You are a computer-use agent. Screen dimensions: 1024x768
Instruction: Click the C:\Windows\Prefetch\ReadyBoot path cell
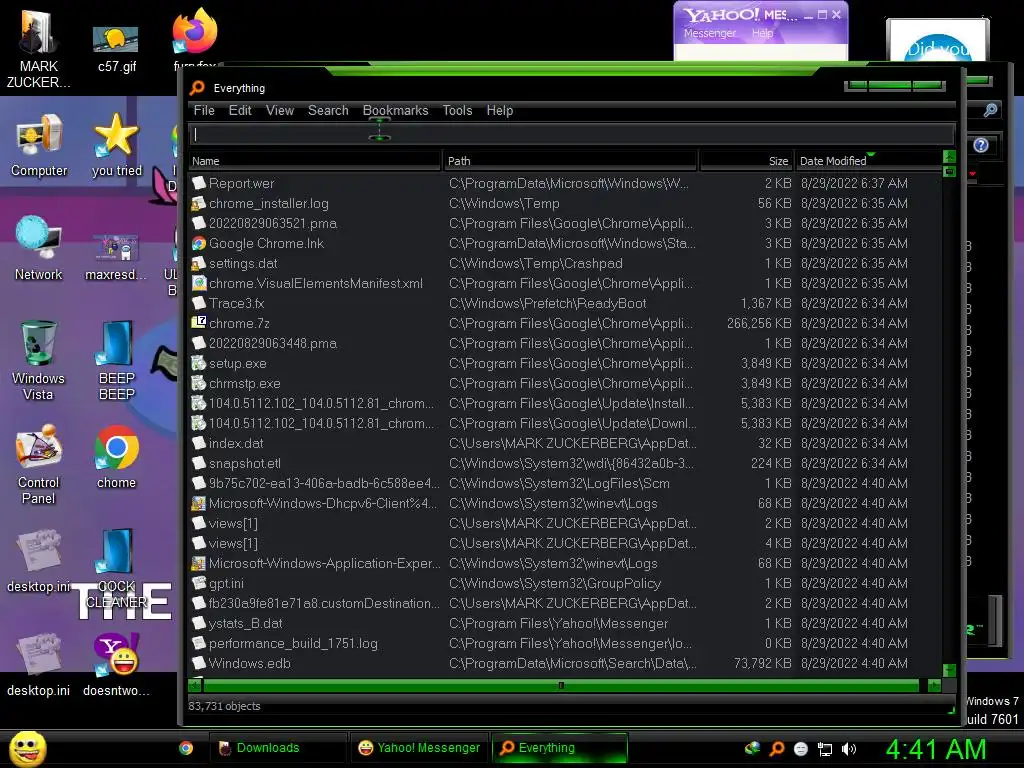[547, 304]
